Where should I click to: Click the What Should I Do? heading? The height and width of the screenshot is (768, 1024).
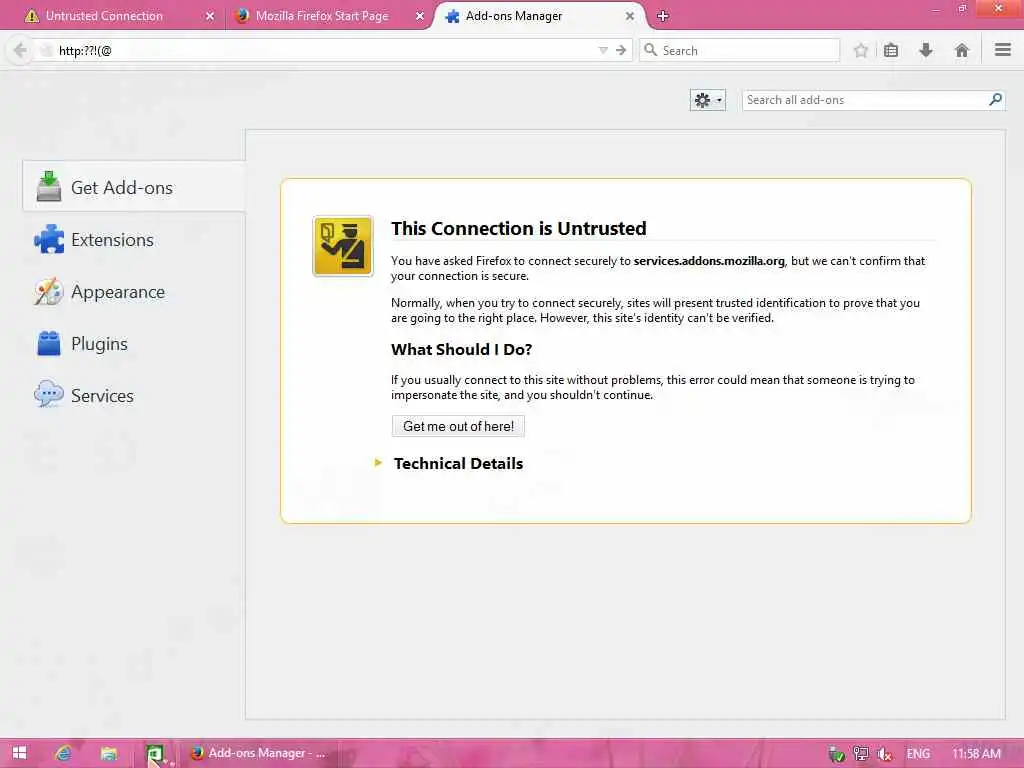click(461, 349)
